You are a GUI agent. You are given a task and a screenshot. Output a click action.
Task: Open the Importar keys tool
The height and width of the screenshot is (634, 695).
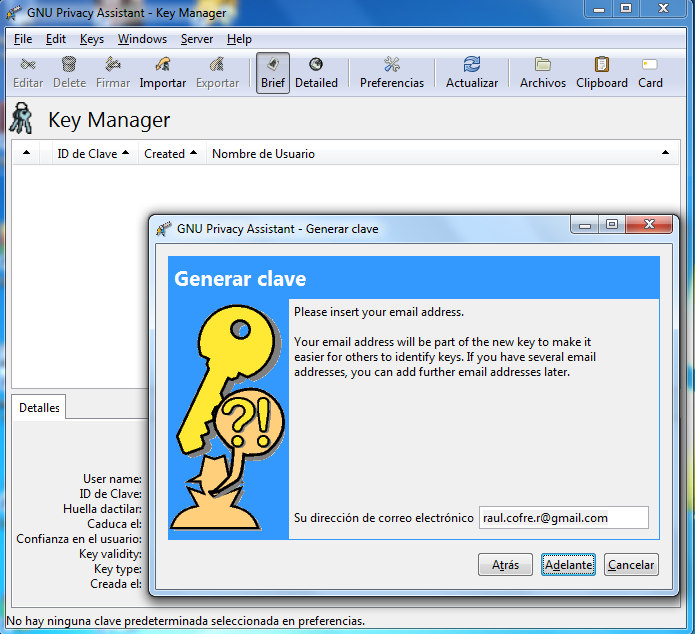[x=163, y=73]
